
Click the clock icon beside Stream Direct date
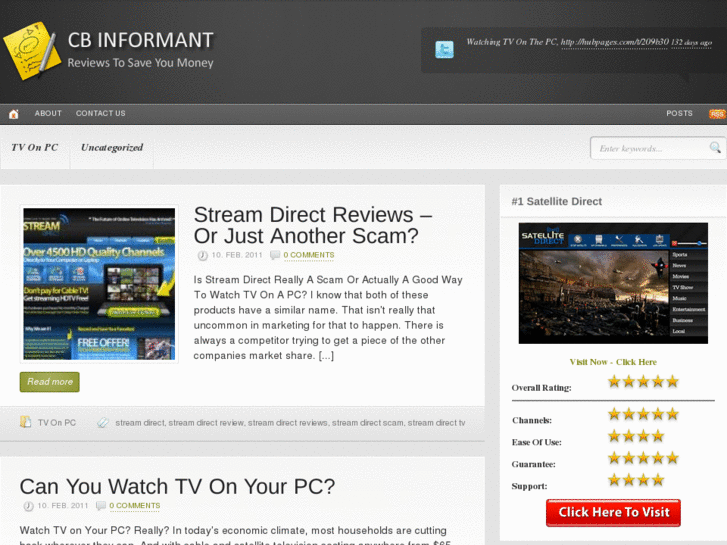pos(203,256)
